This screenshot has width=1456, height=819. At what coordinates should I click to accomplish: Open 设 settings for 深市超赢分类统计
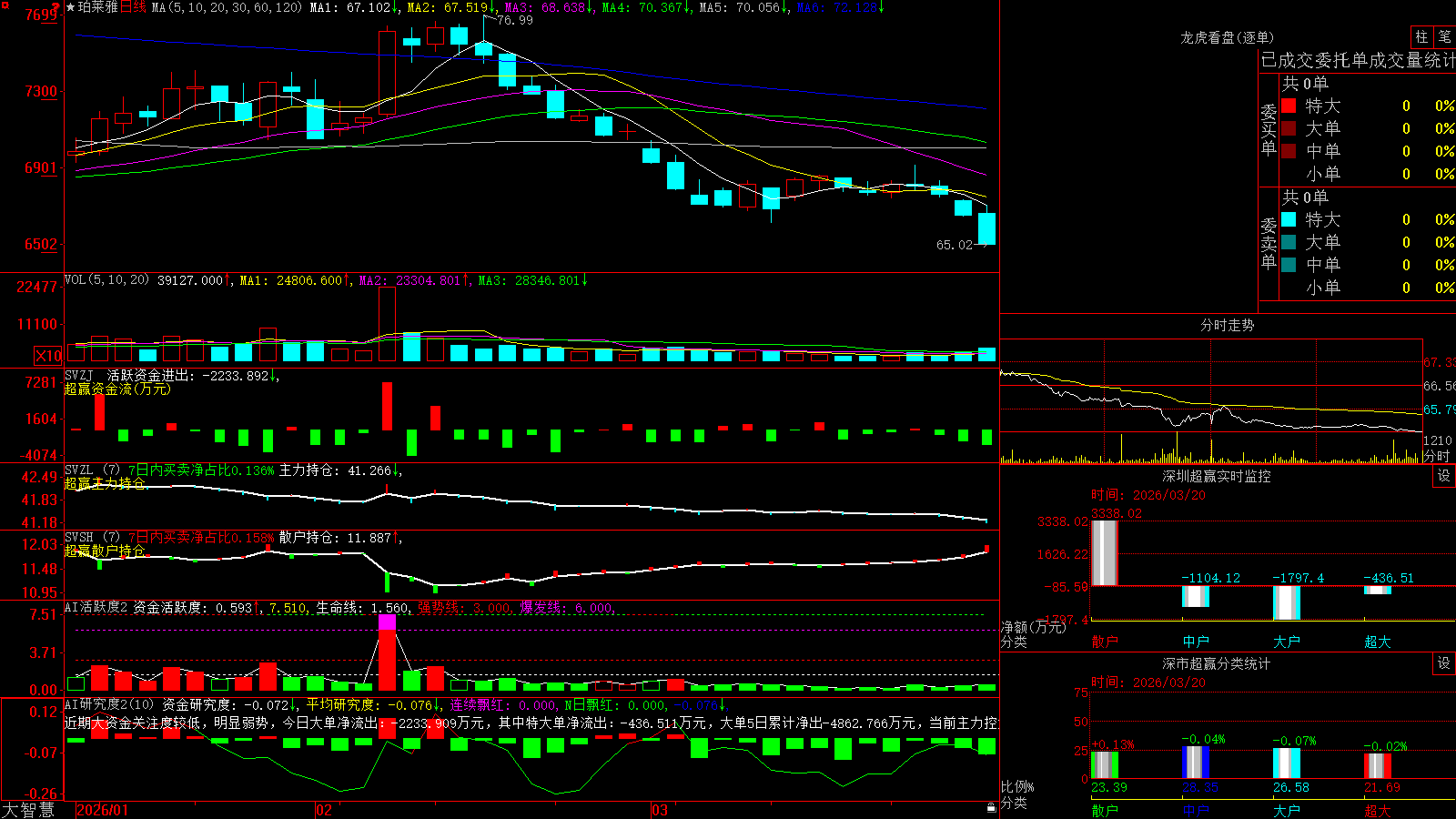point(1444,663)
